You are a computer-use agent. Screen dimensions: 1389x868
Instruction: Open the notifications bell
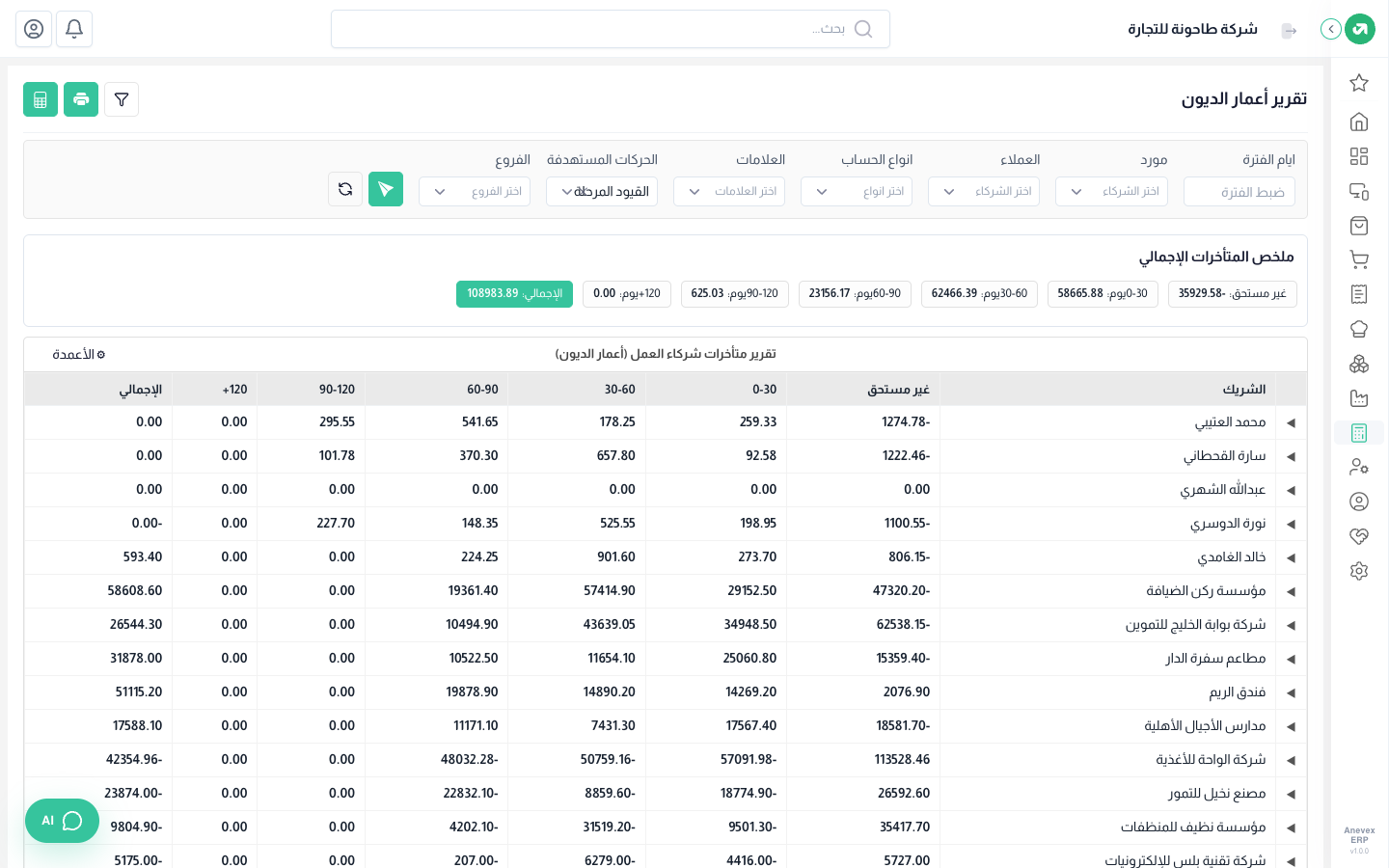point(74,29)
